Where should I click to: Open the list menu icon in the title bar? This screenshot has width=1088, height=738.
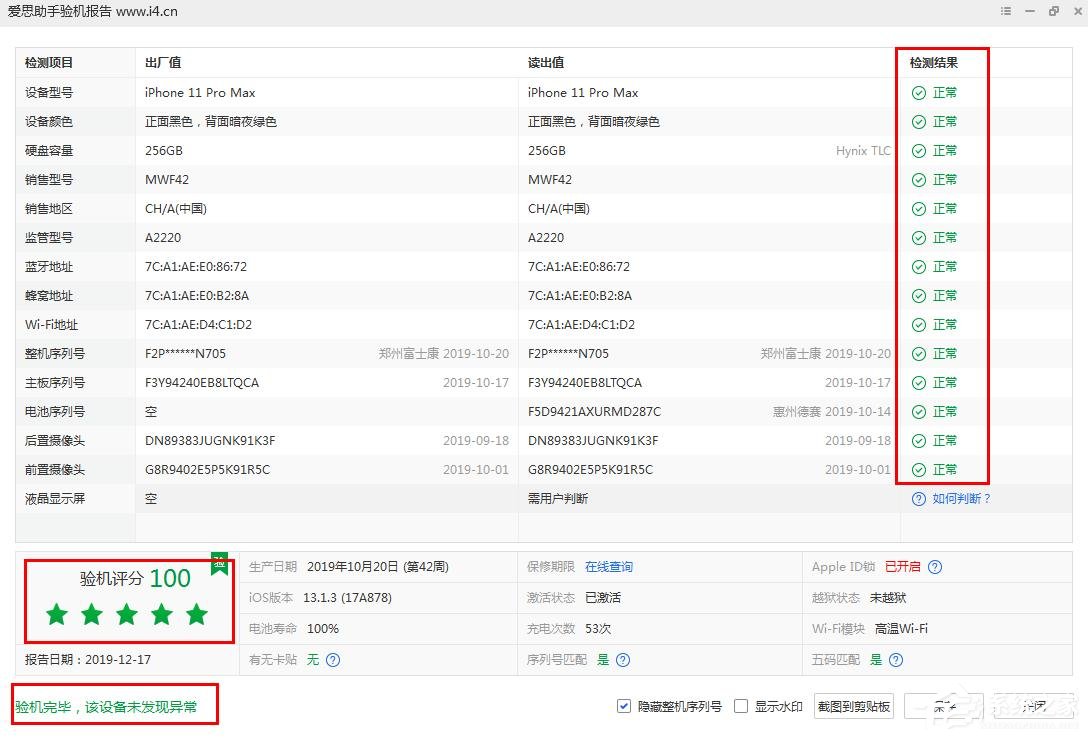[x=1005, y=11]
